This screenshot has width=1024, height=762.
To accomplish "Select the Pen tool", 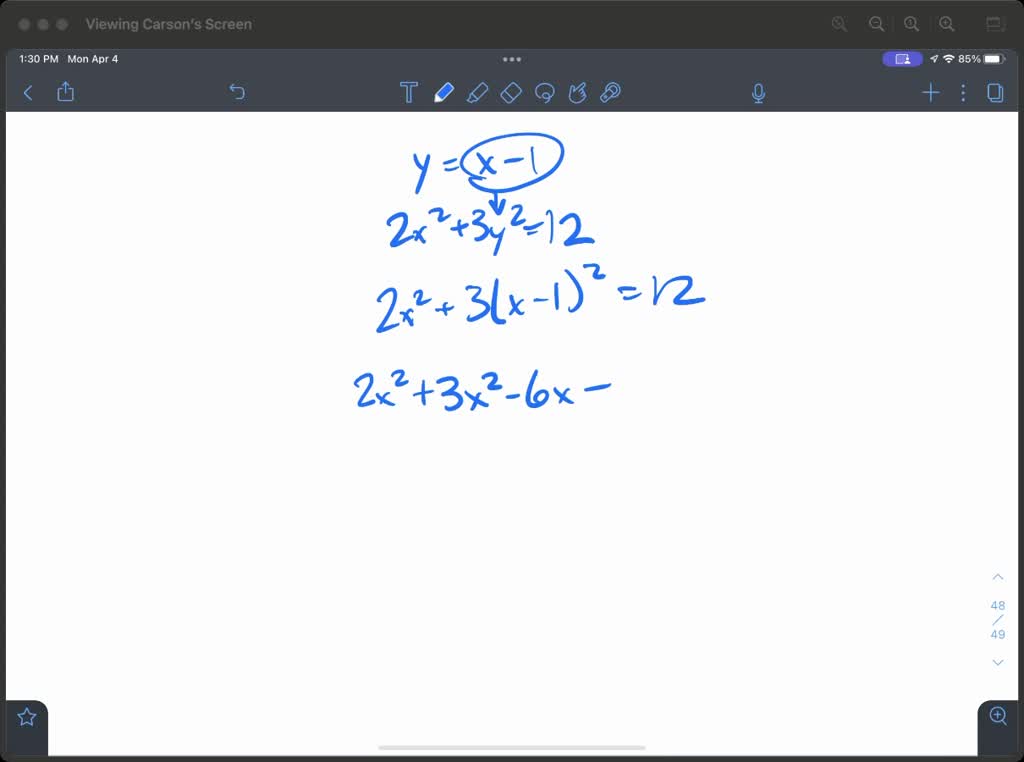I will click(443, 92).
